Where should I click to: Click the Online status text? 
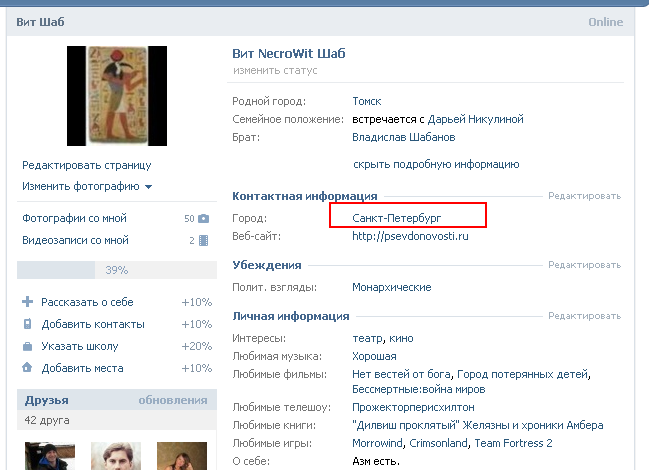tap(606, 22)
